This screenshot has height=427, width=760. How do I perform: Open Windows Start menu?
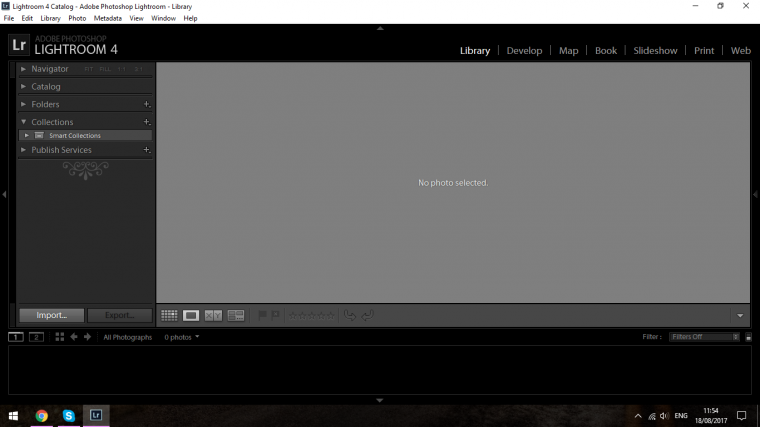coord(14,416)
